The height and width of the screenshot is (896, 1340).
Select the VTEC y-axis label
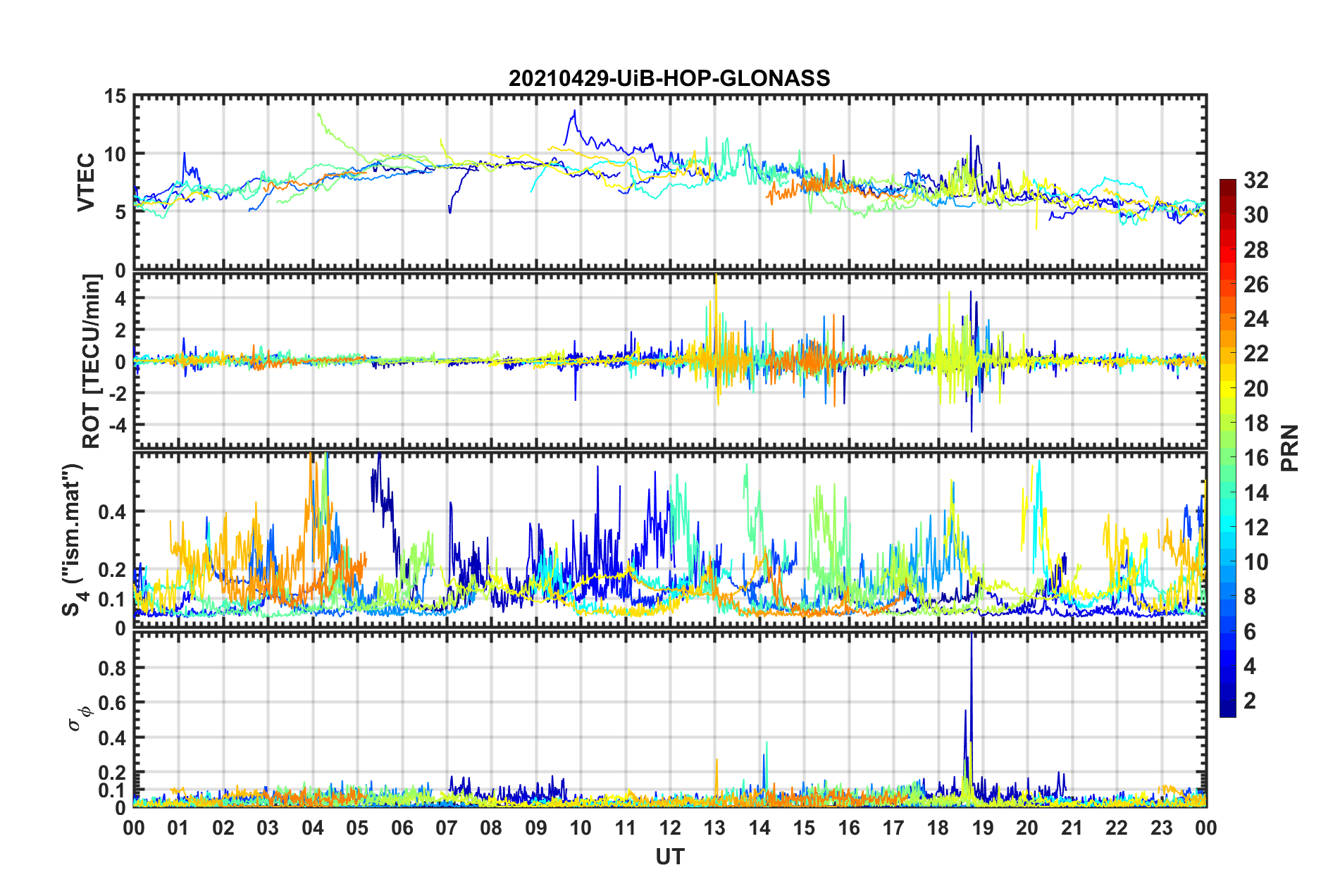pyautogui.click(x=86, y=182)
